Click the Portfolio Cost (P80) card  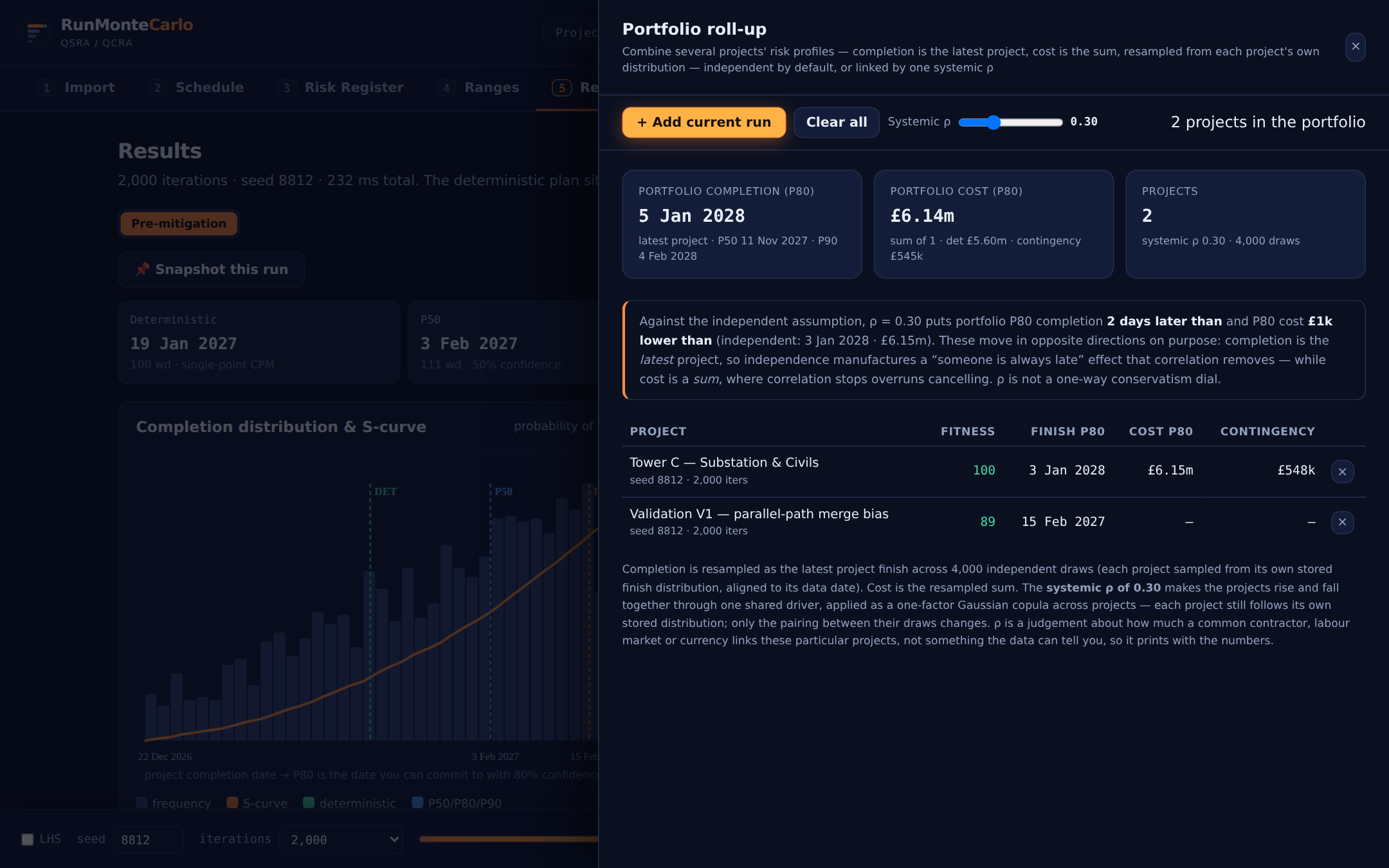click(x=994, y=224)
